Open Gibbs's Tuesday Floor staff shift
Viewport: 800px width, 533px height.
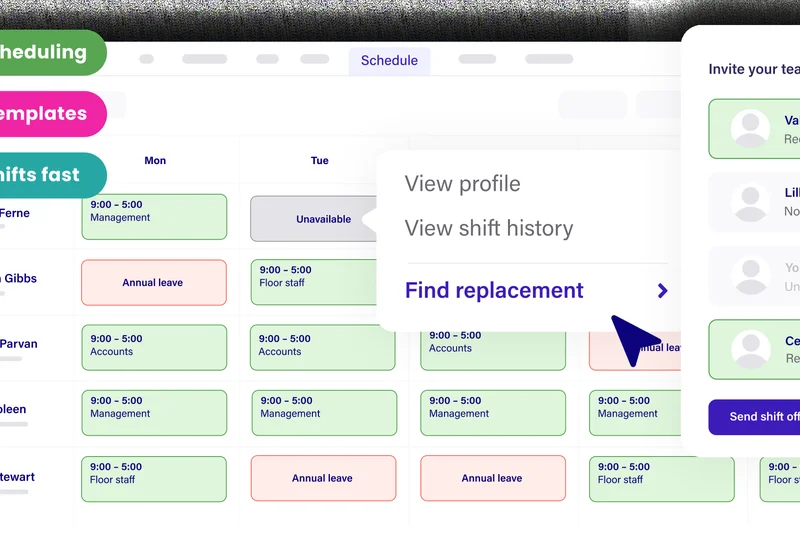[322, 283]
